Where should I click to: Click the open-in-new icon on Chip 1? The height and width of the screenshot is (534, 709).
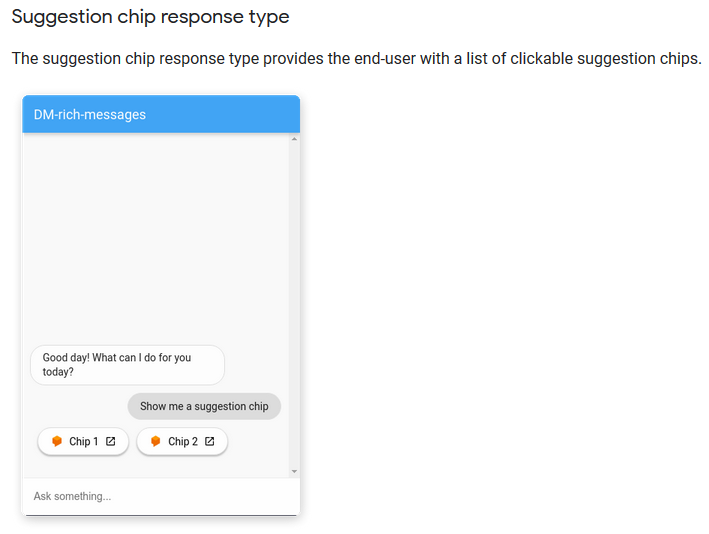(x=111, y=441)
